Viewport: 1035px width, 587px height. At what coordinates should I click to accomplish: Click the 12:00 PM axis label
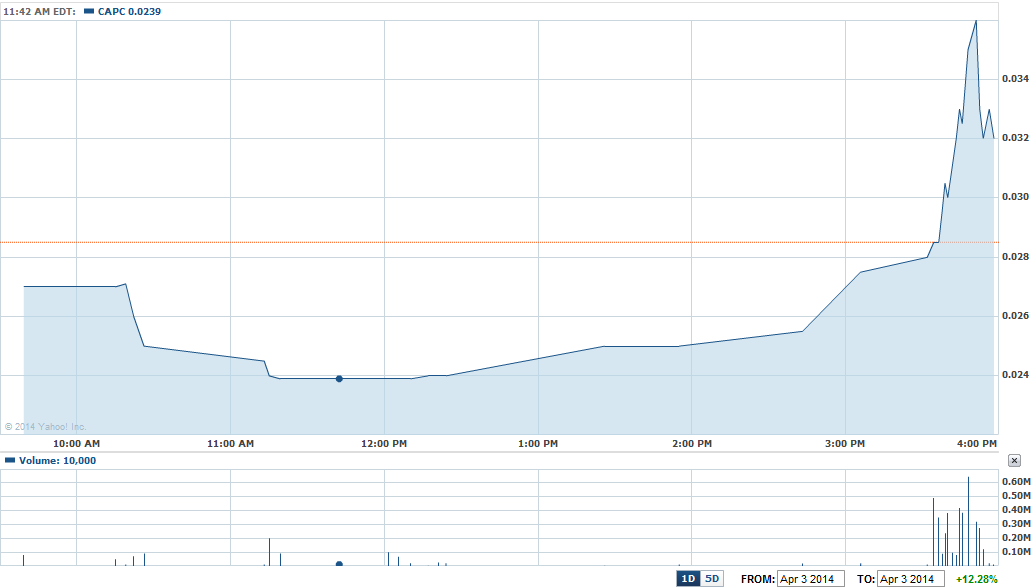(x=384, y=444)
